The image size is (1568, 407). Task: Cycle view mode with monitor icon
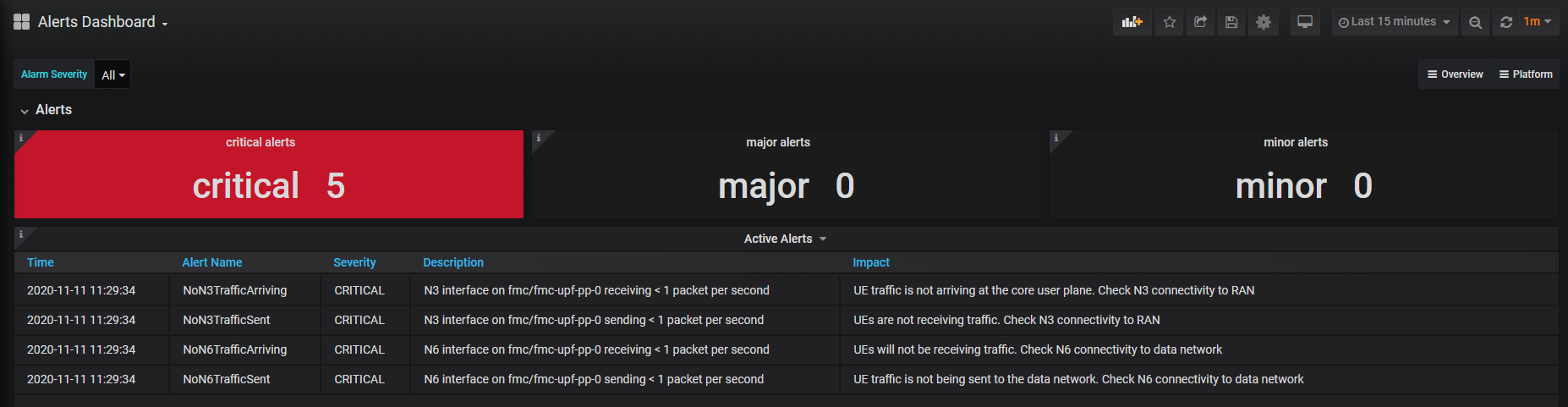pyautogui.click(x=1305, y=22)
